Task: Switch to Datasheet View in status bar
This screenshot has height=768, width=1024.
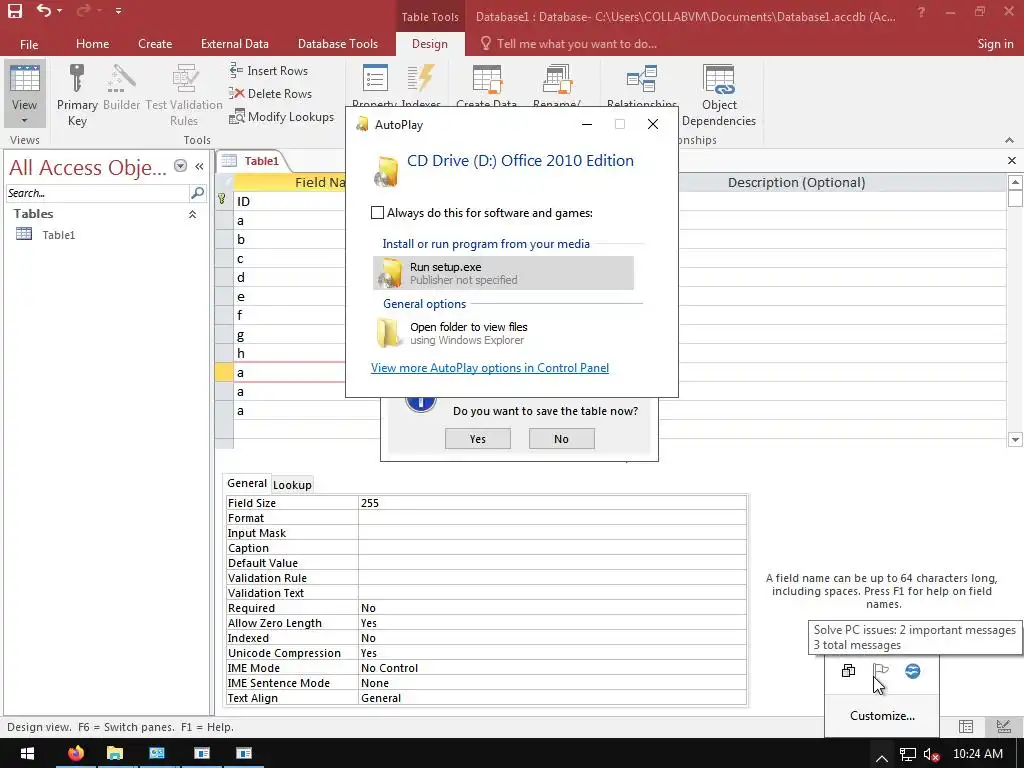Action: (966, 726)
